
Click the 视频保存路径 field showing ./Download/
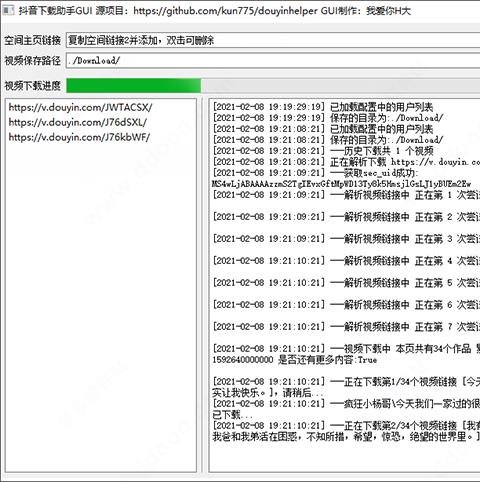[273, 60]
